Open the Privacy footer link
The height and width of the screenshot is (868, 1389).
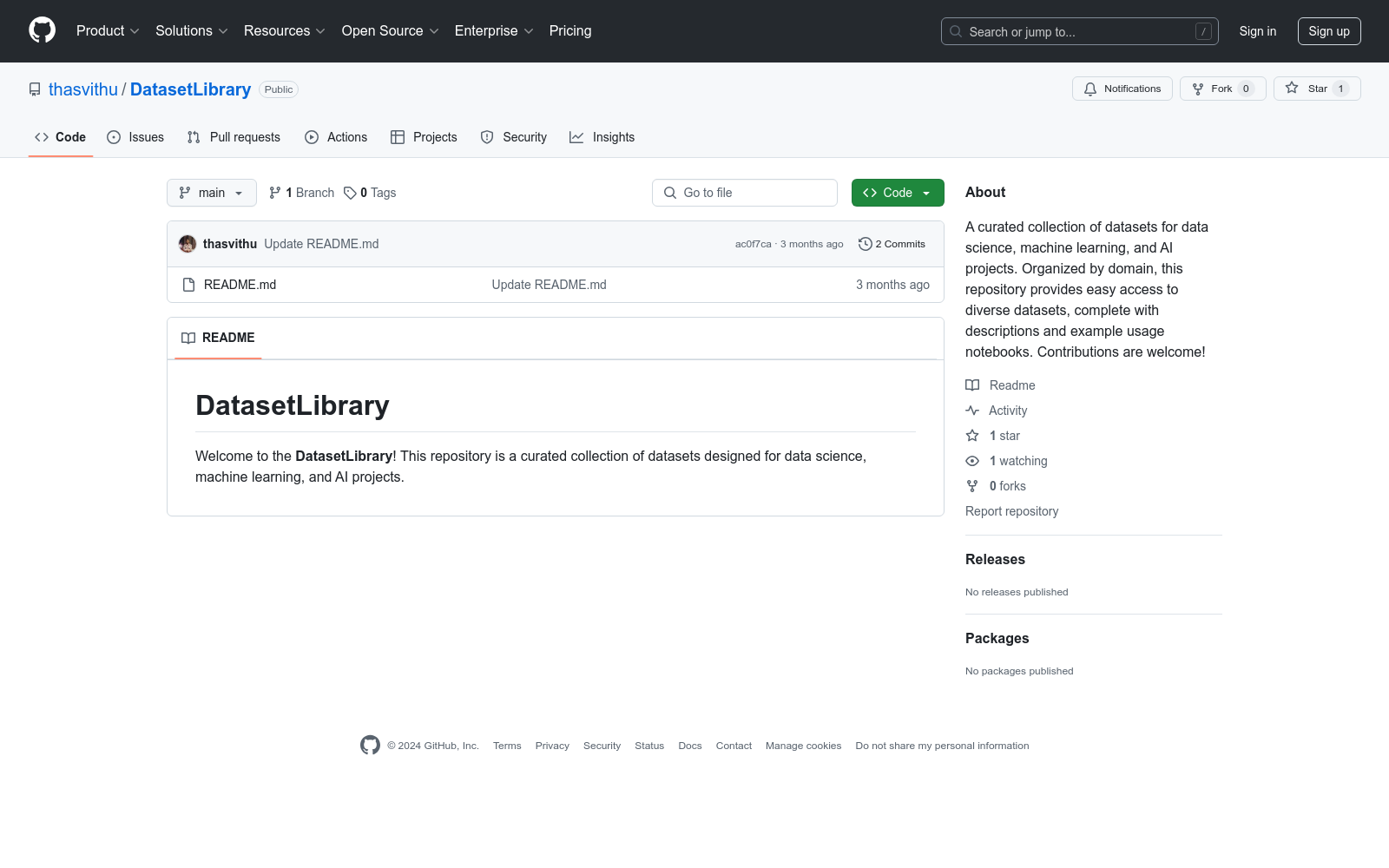tap(552, 746)
